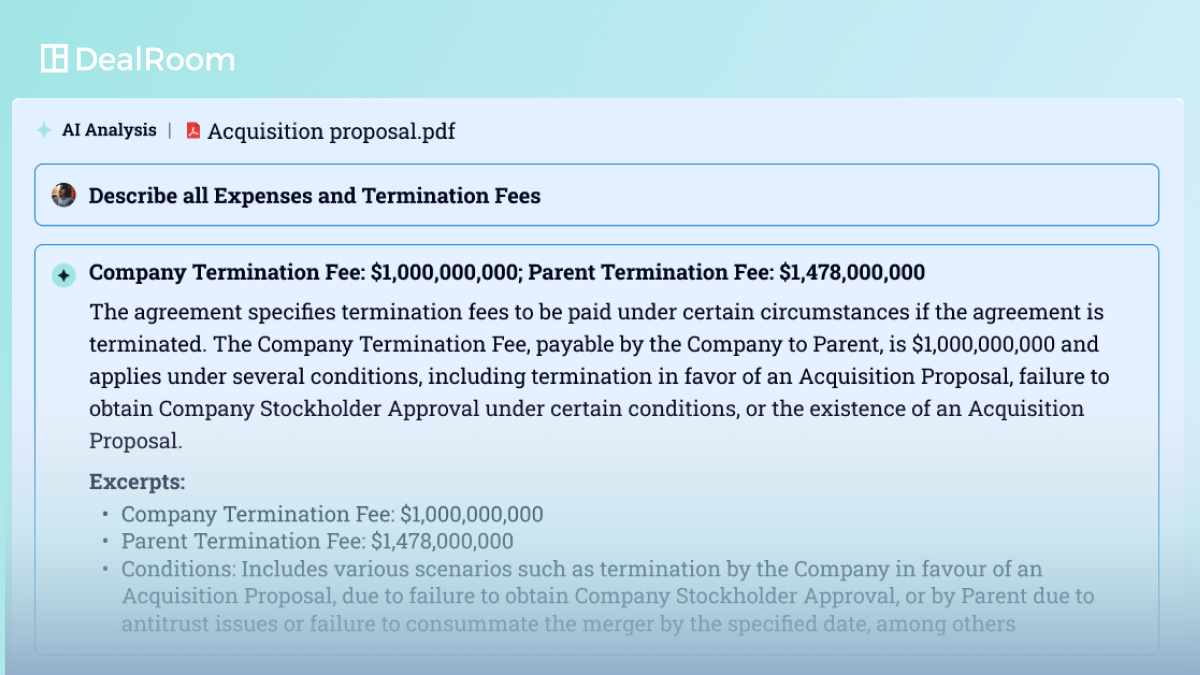Viewport: 1200px width, 675px height.
Task: Click the paragraph line starting 'The agreement specifies'
Action: pos(596,312)
